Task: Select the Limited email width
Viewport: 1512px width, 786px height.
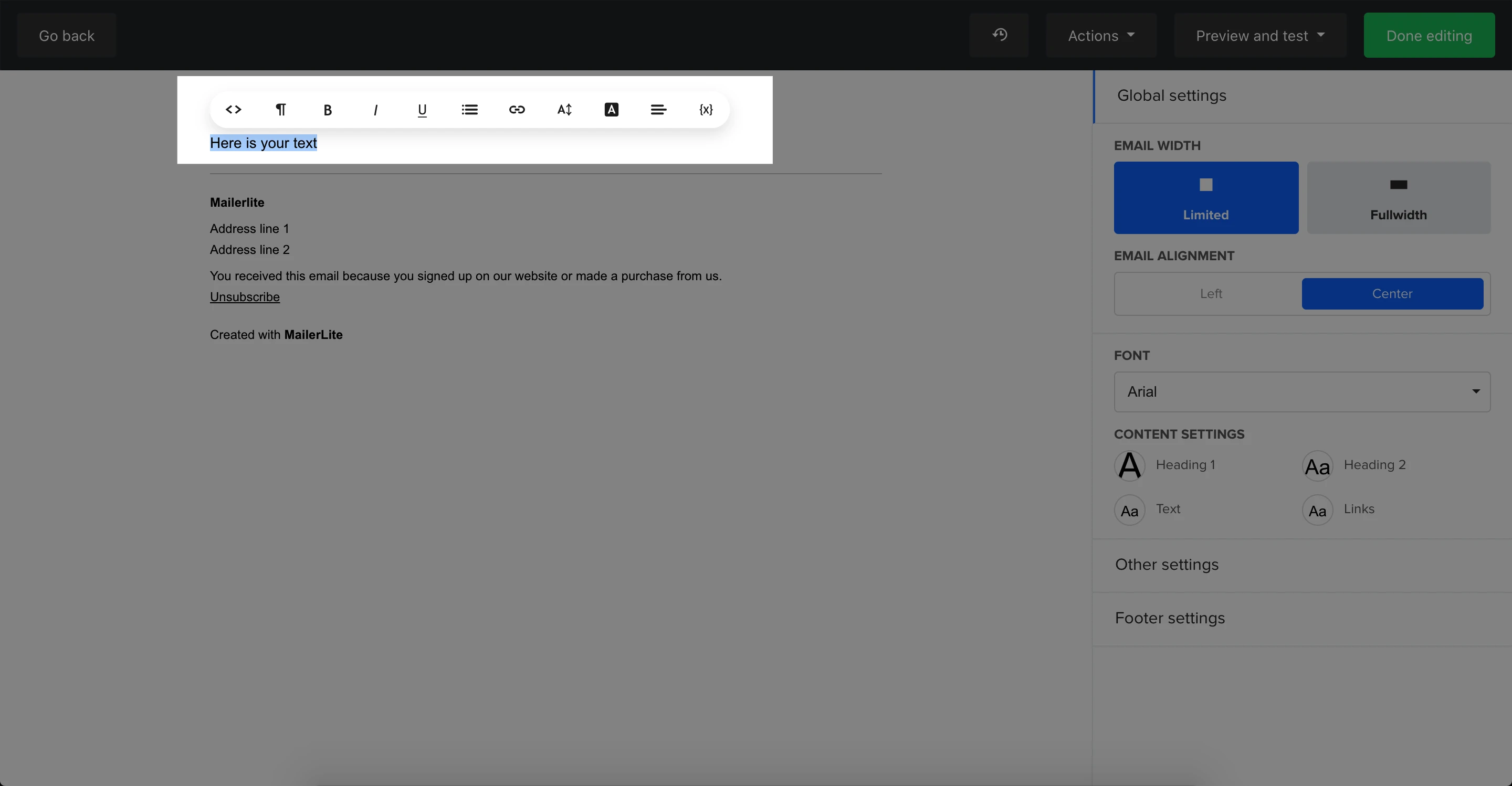Action: coord(1205,198)
